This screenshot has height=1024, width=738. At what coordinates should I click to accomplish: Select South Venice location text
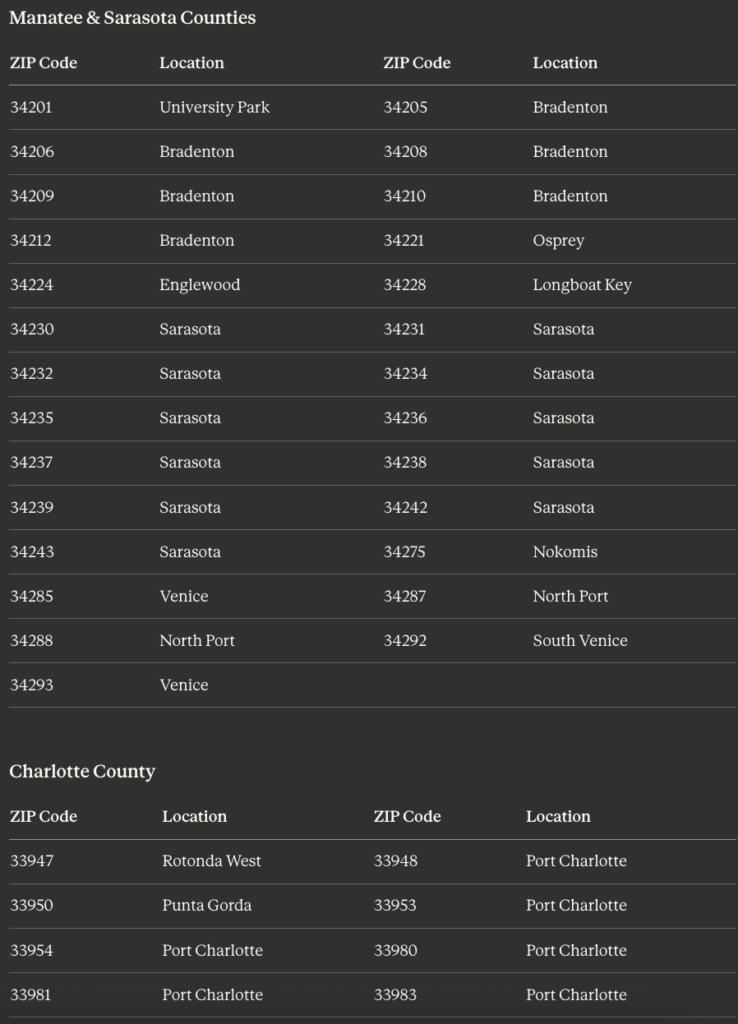tap(580, 641)
